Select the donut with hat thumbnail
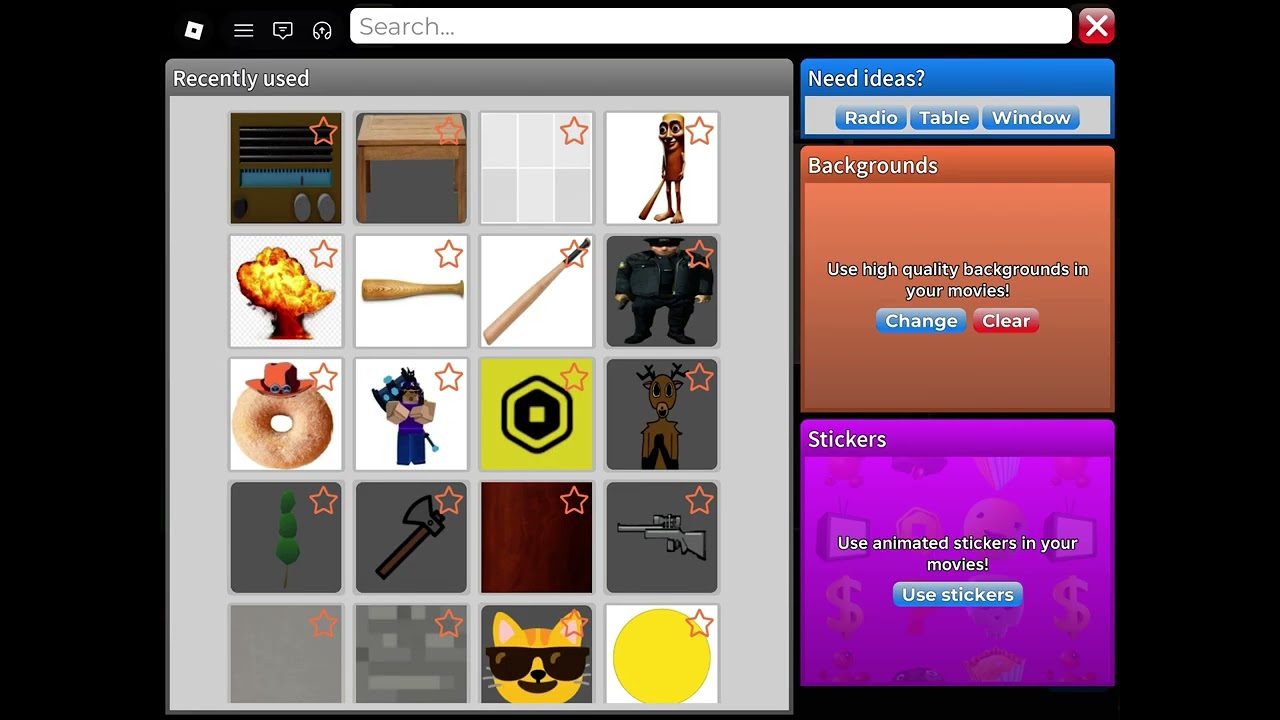The width and height of the screenshot is (1280, 720). pos(286,414)
